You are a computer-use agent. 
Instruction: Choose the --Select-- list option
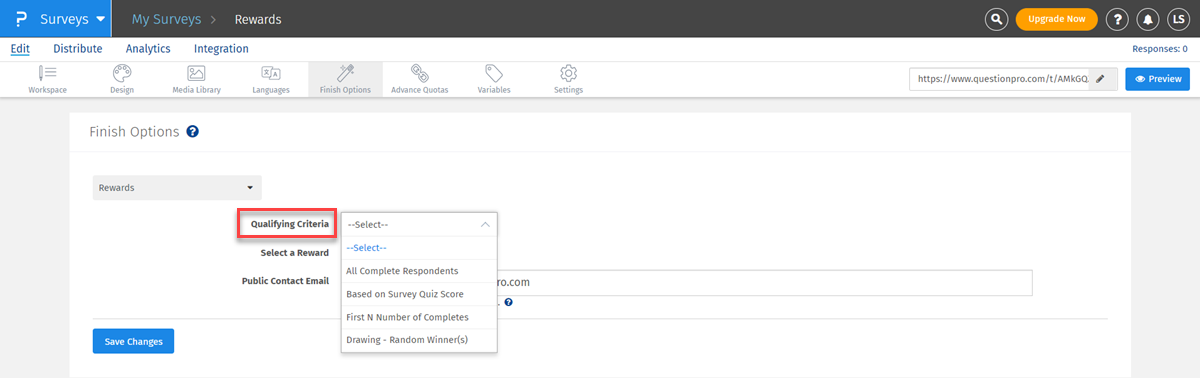(x=419, y=247)
